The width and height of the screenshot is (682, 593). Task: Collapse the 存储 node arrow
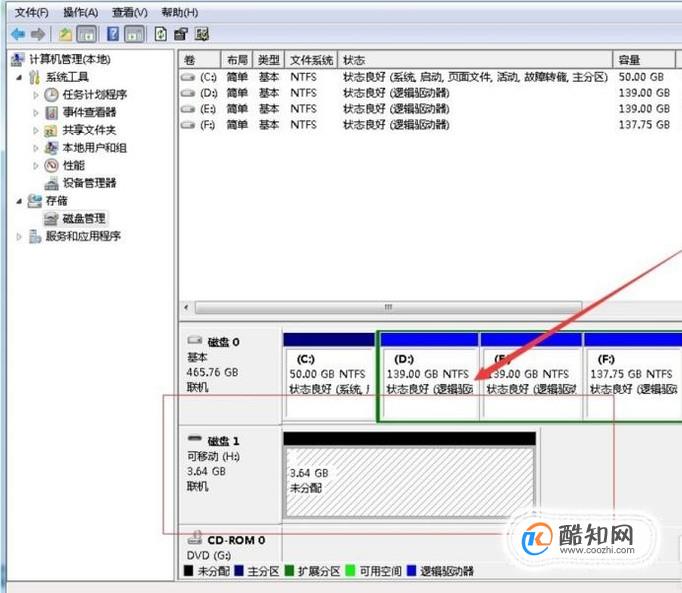coord(19,201)
